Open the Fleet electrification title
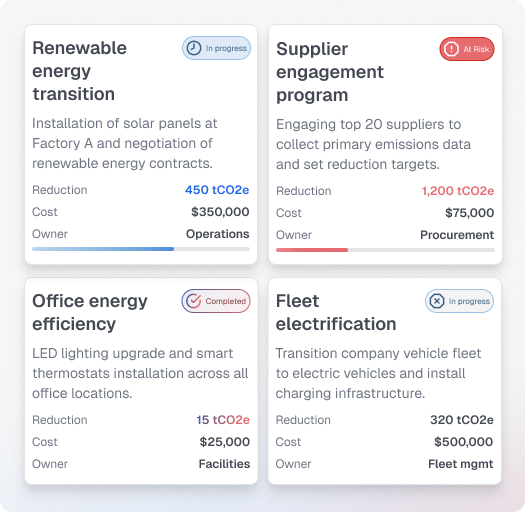 [336, 312]
